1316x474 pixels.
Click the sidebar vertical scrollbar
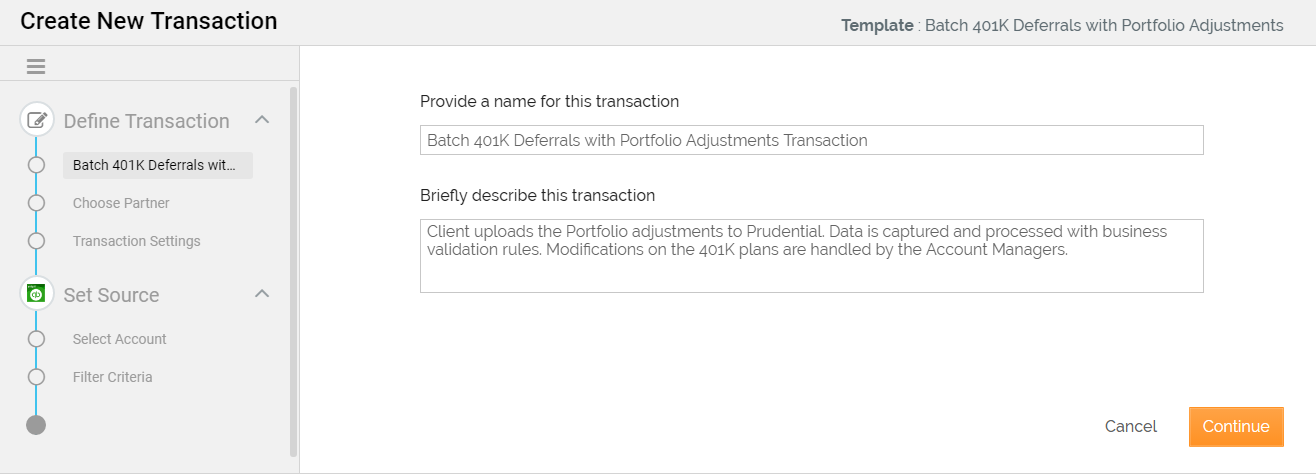[293, 270]
